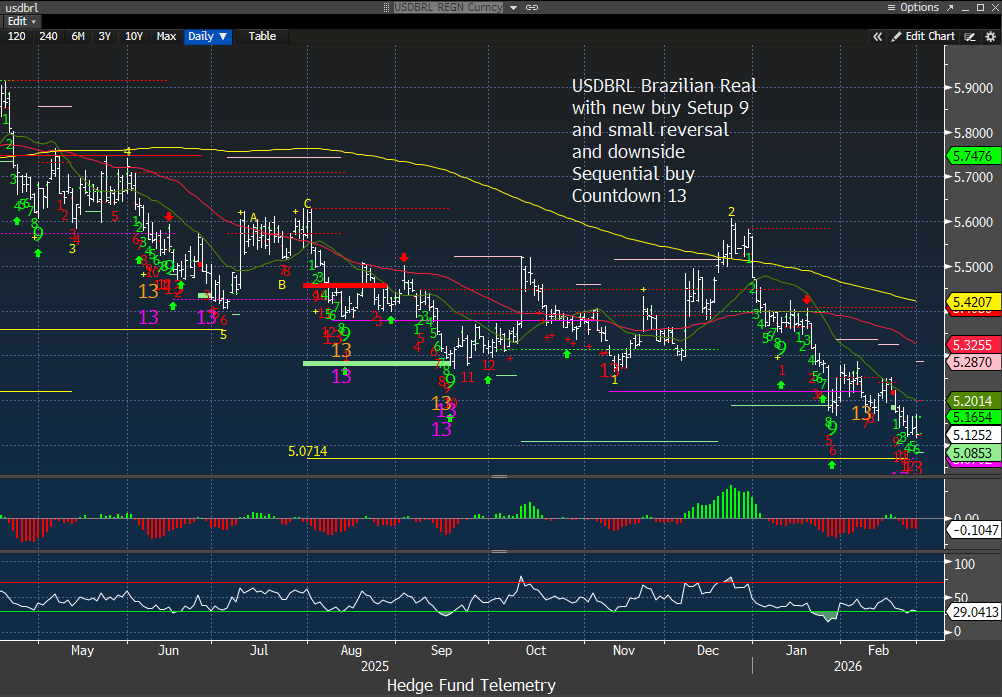Expand the Daily periodicity dropdown
The width and height of the screenshot is (1002, 697).
click(208, 36)
